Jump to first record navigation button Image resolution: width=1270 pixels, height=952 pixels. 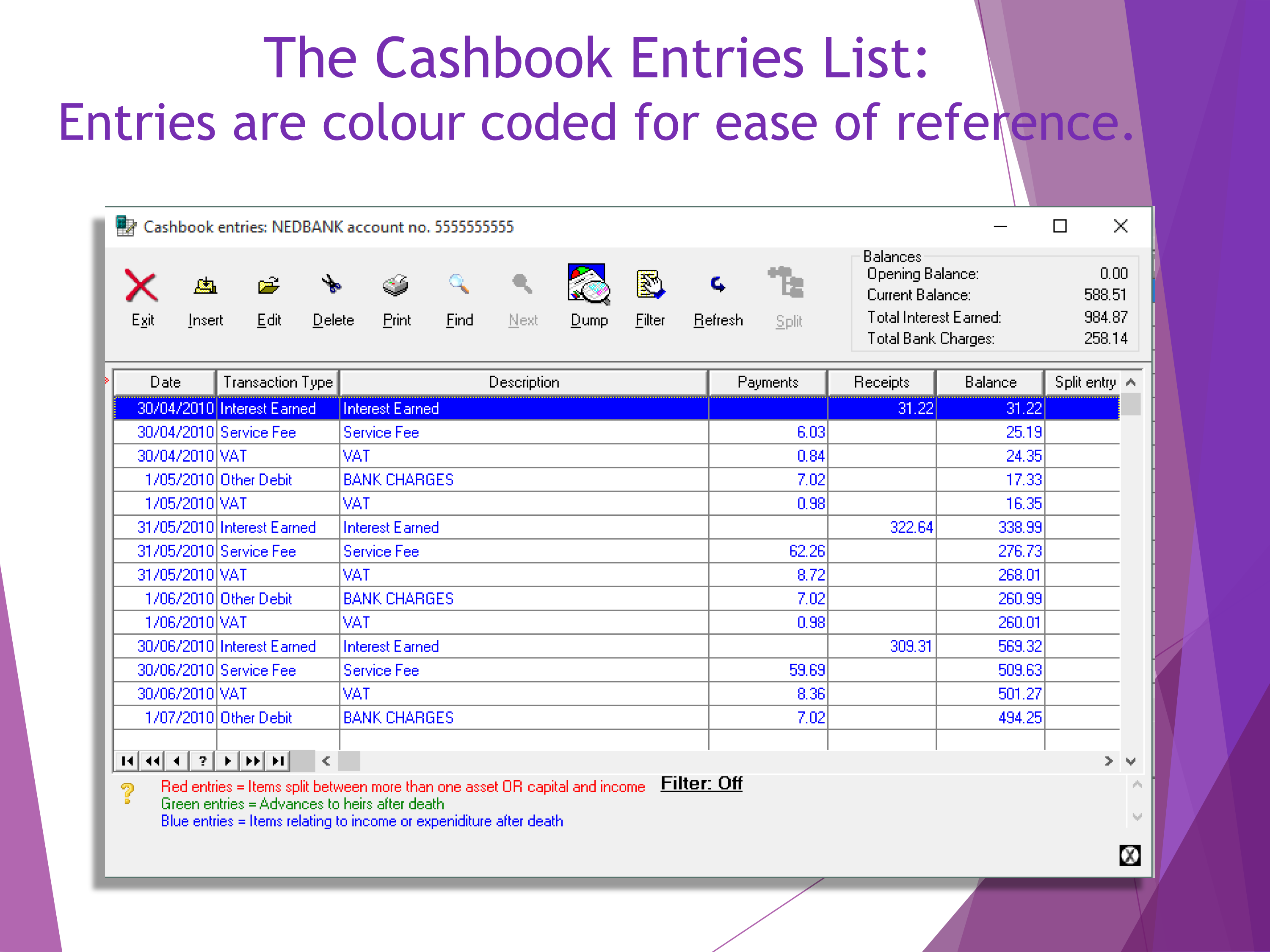127,761
